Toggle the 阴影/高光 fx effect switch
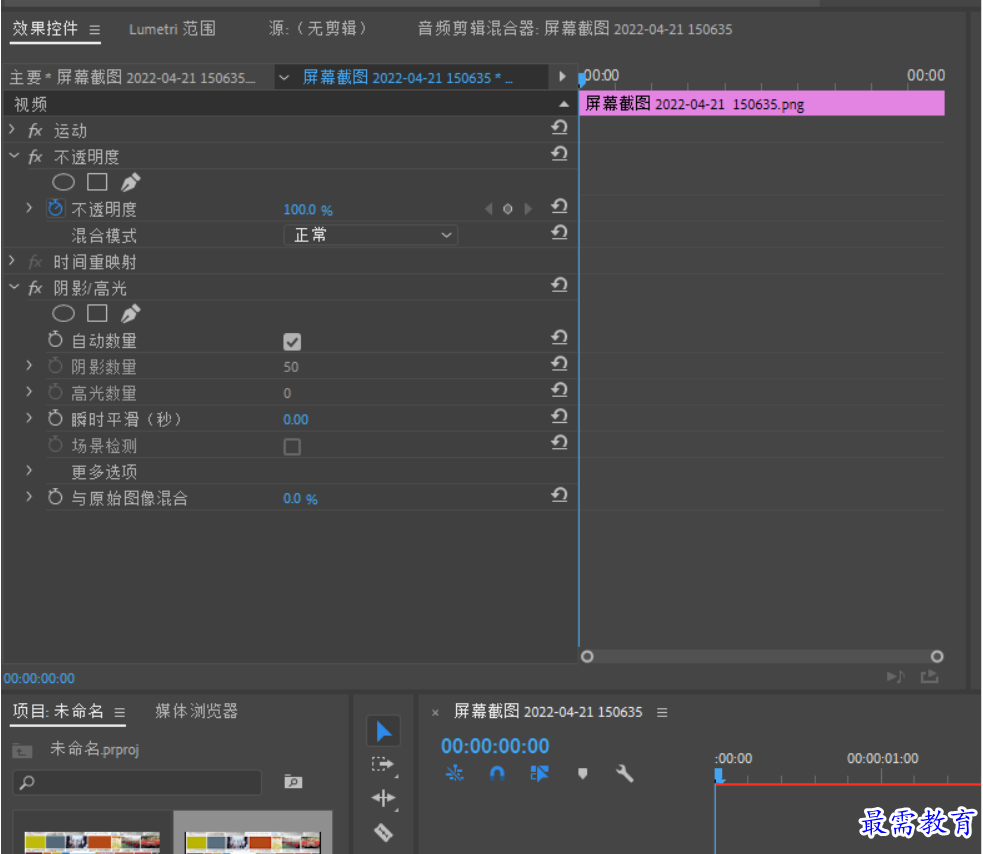This screenshot has height=854, width=983. coord(35,288)
